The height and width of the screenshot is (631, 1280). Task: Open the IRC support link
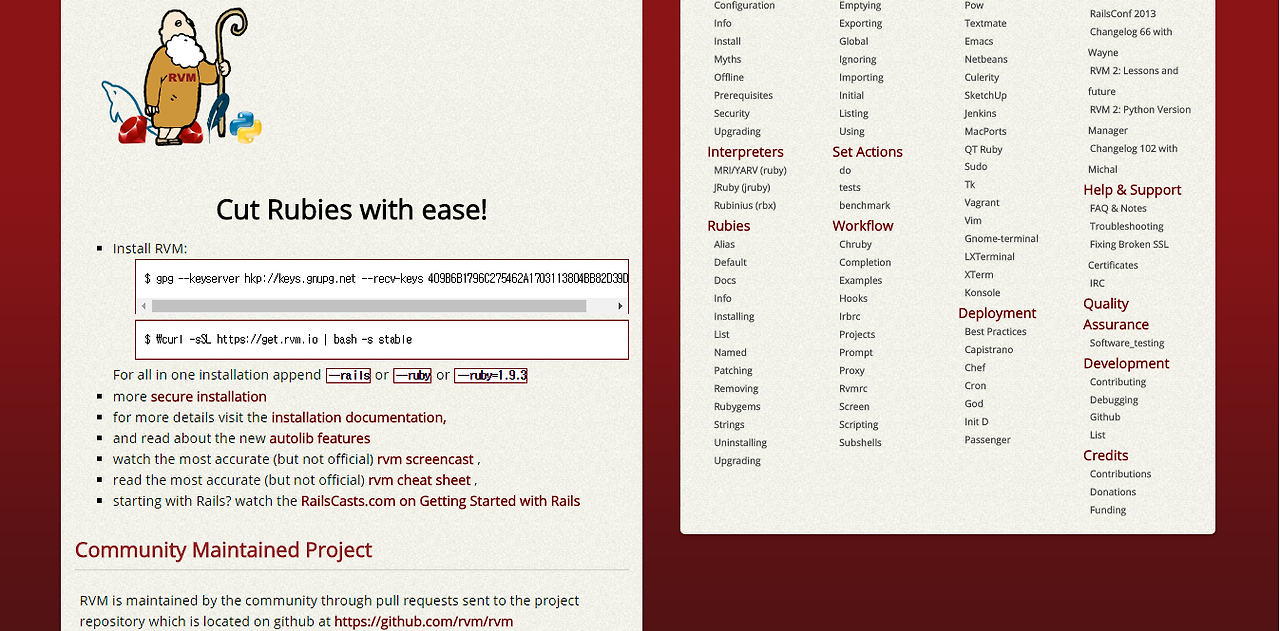1097,284
